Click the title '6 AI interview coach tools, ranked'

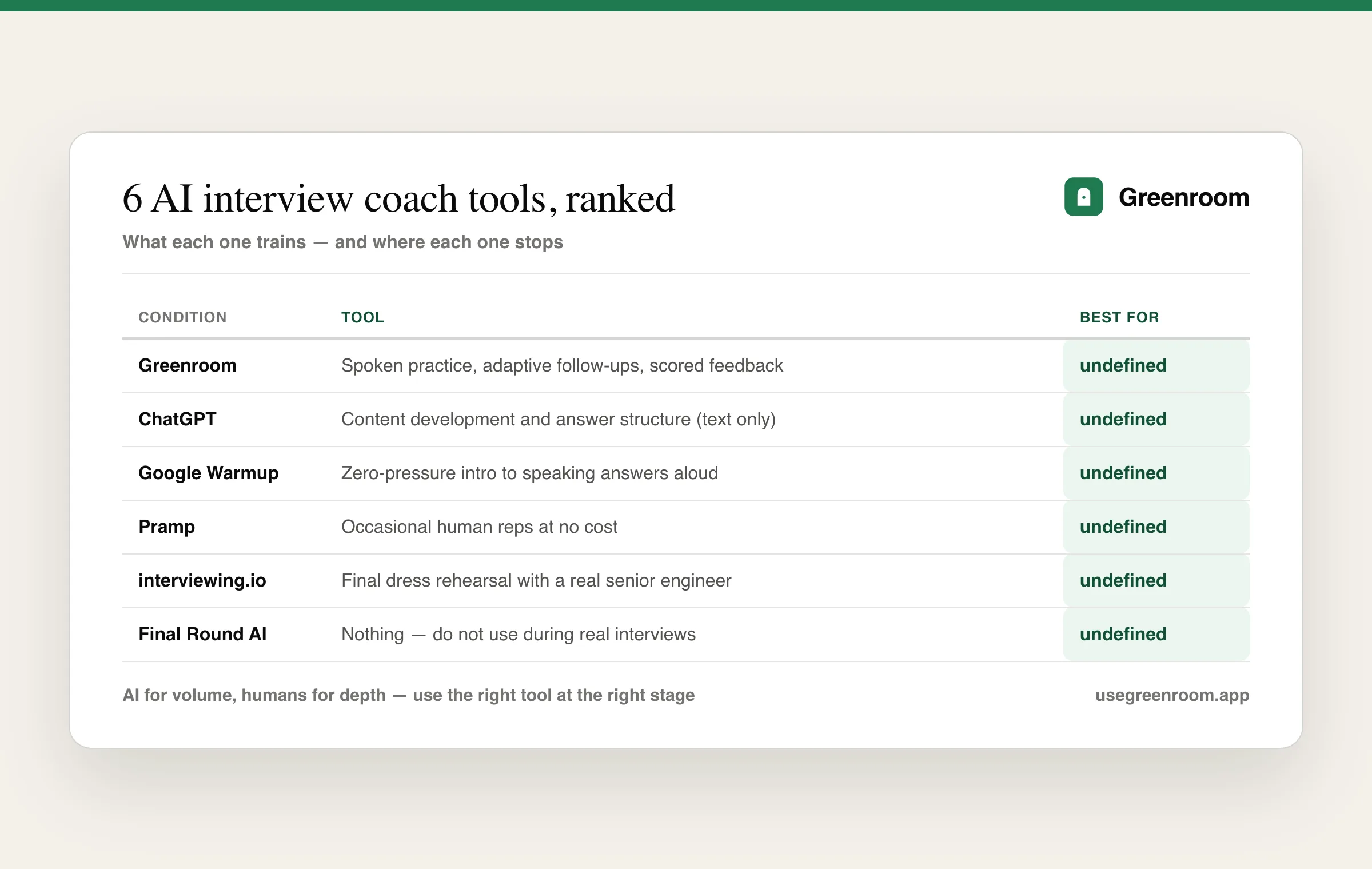point(398,198)
